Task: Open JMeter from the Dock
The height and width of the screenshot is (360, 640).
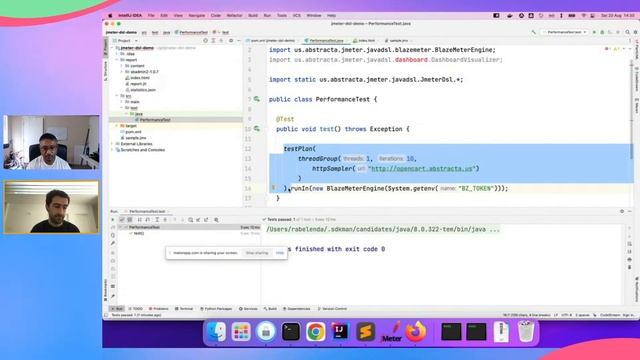Action: tap(391, 331)
